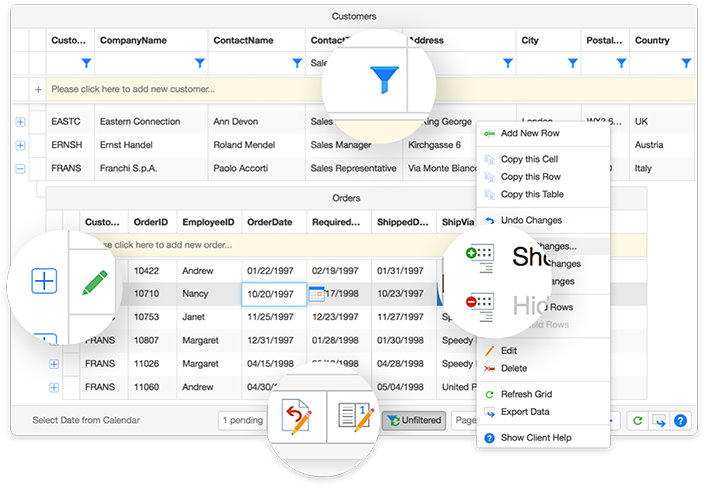Open calendar picker in the date cell
The height and width of the screenshot is (486, 704).
click(316, 294)
